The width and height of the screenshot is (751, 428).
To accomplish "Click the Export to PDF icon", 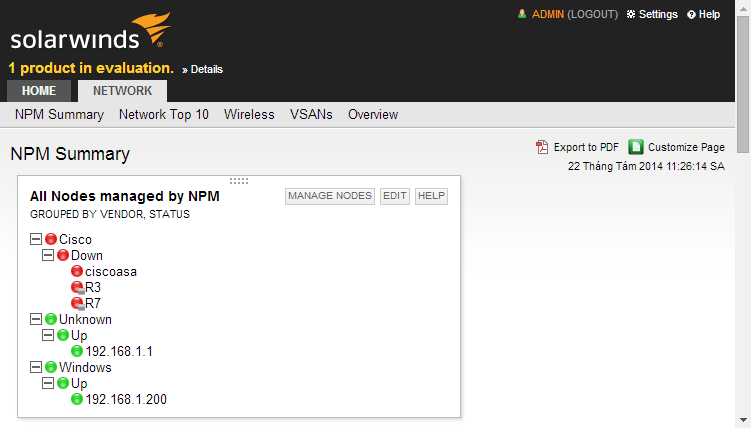I will coord(542,147).
